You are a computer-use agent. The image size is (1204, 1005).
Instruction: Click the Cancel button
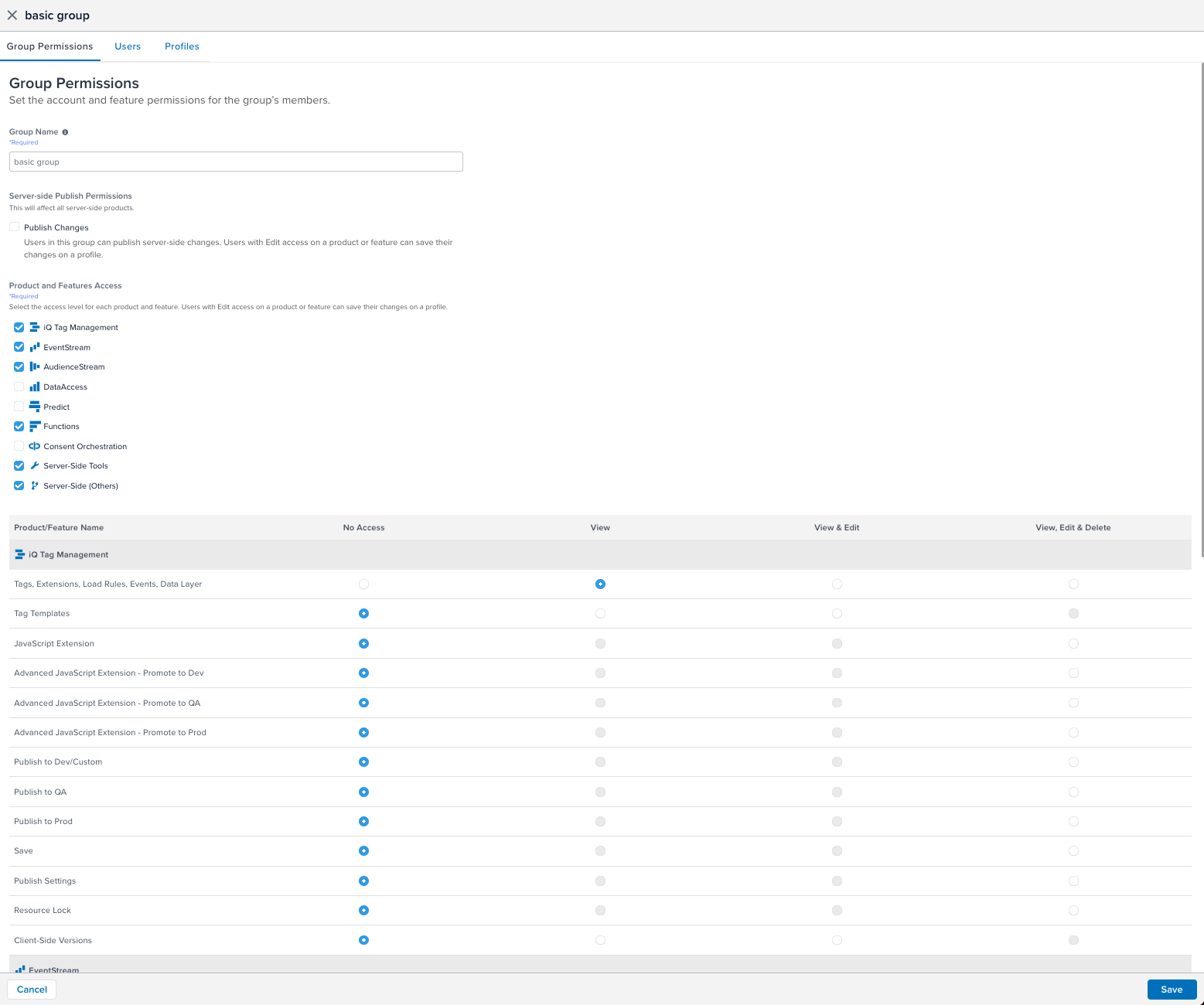coord(32,990)
